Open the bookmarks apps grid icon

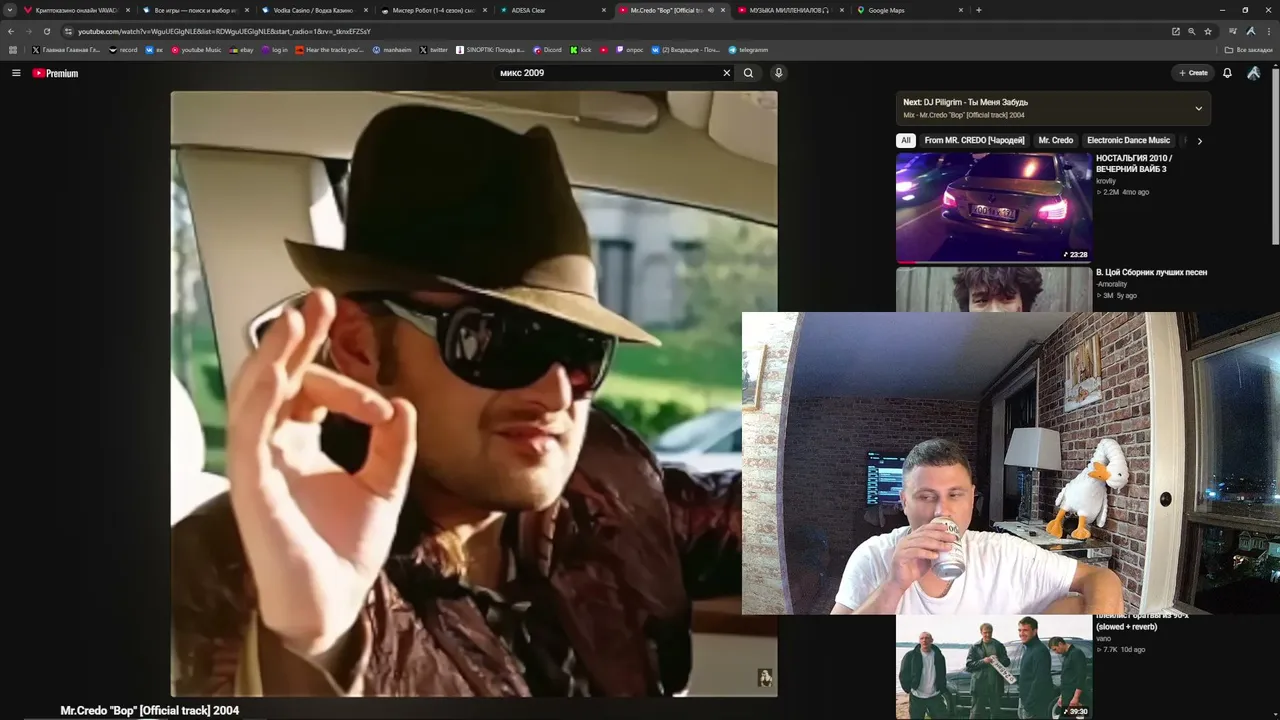coord(13,50)
